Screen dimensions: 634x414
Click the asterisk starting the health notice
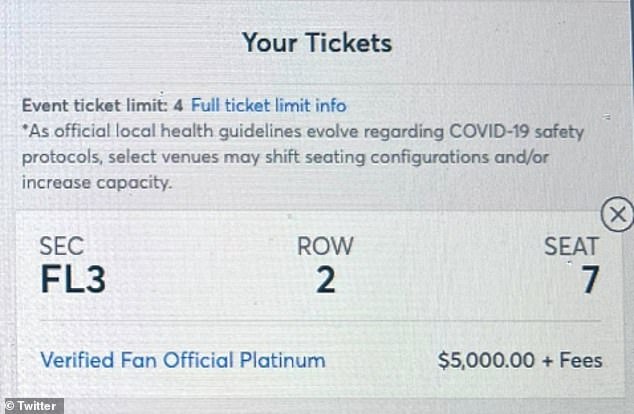(x=25, y=130)
